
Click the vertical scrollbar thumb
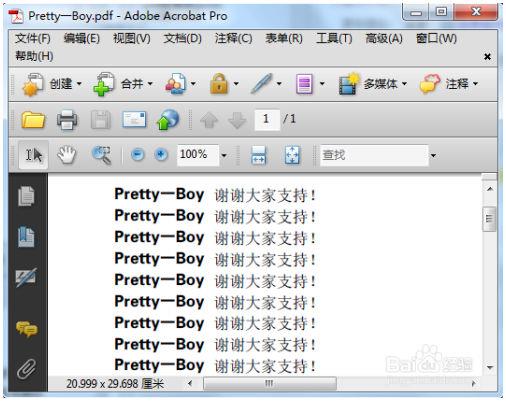(x=489, y=219)
